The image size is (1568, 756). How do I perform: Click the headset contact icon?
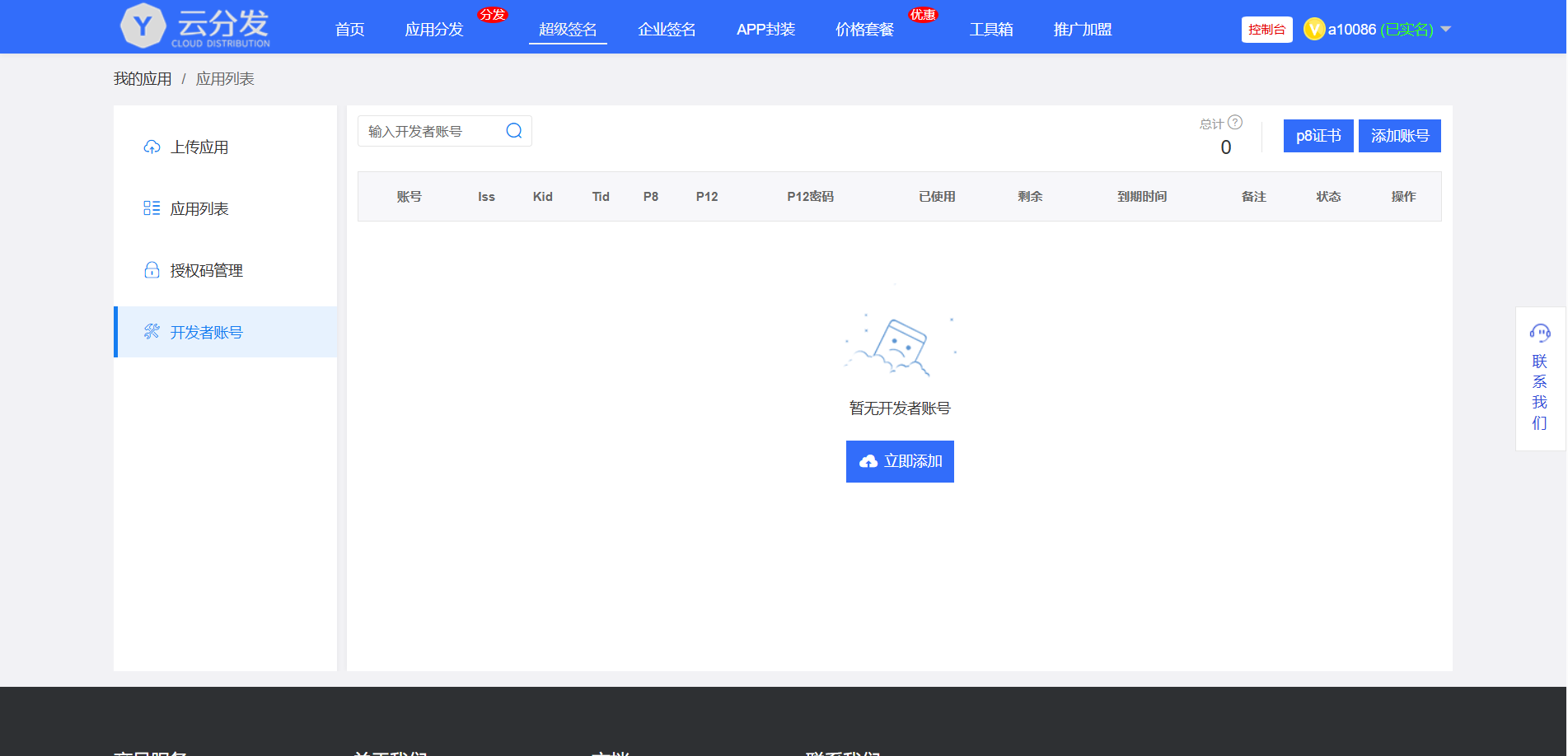point(1540,333)
